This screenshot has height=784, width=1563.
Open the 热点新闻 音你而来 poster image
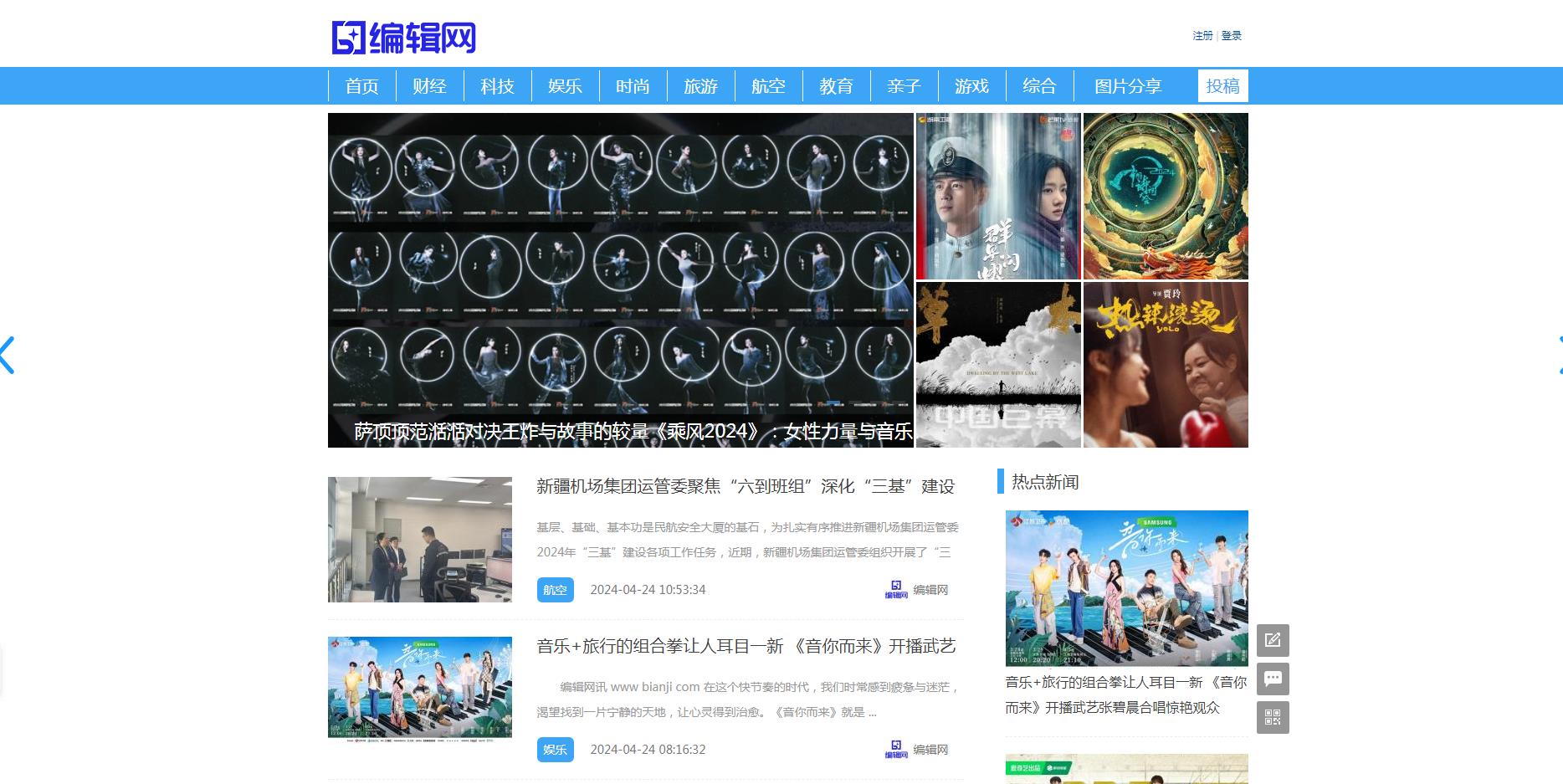pos(1127,588)
